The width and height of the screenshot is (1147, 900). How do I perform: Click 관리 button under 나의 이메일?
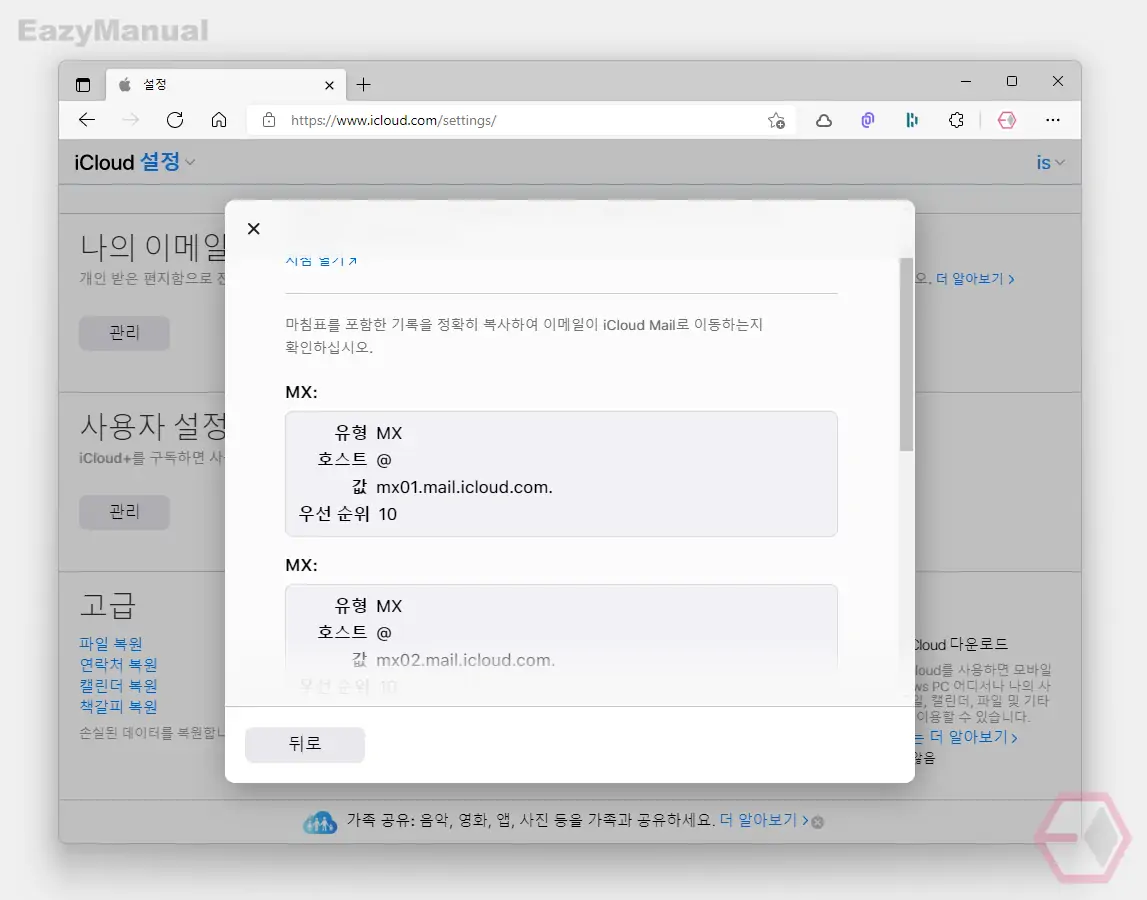[x=124, y=333]
